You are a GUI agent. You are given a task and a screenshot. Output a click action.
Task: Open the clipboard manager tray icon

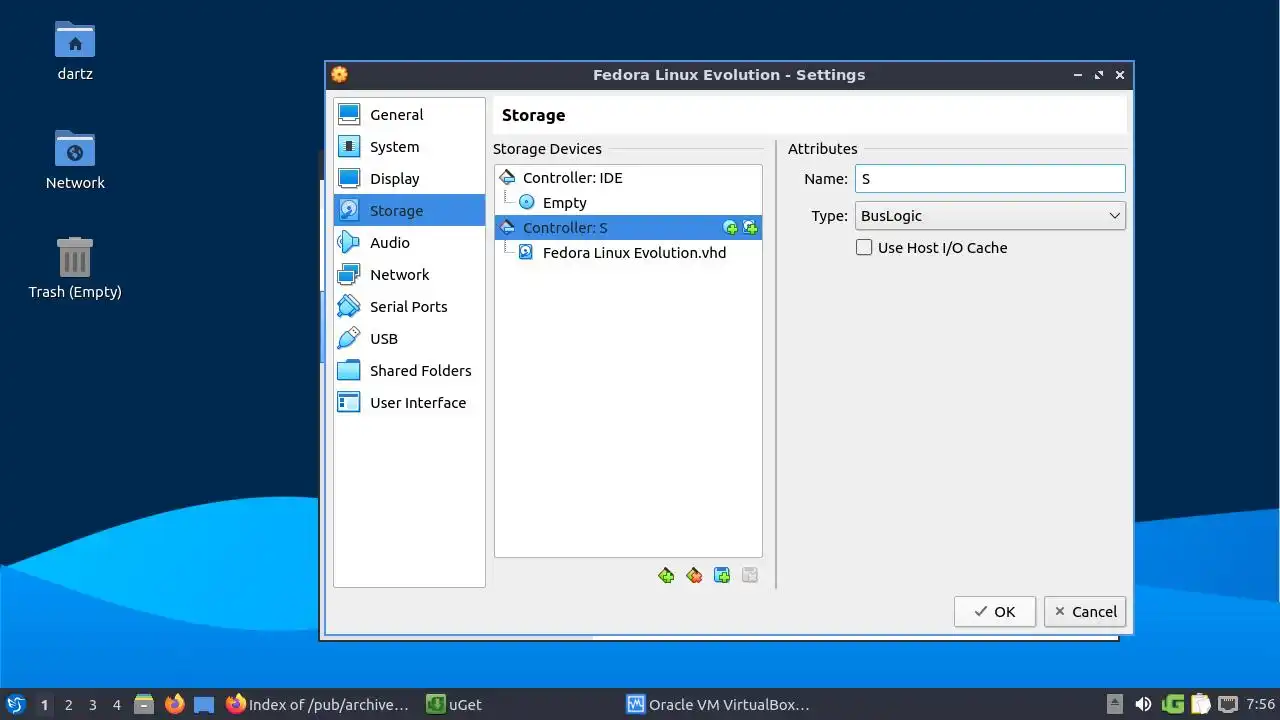pyautogui.click(x=1200, y=704)
